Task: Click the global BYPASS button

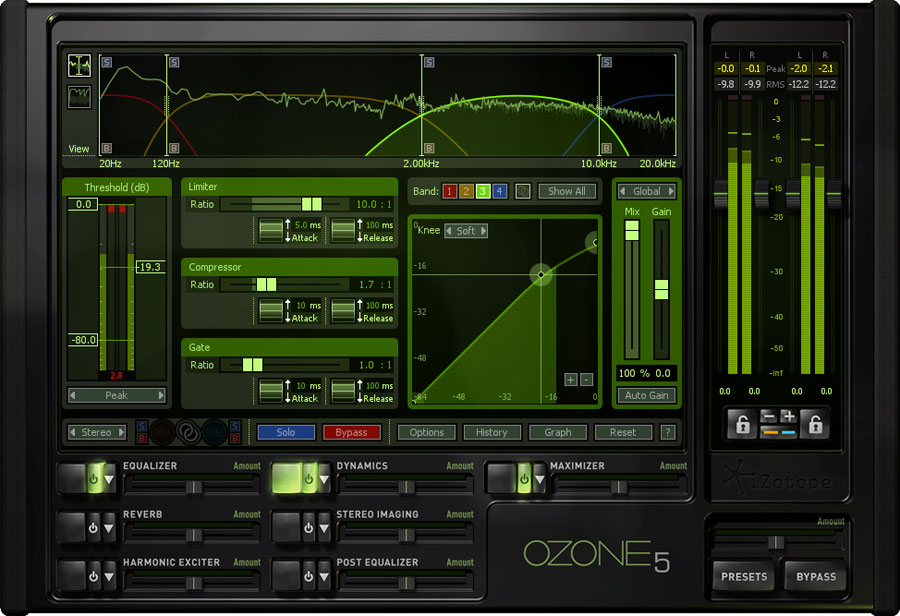Action: pyautogui.click(x=816, y=576)
